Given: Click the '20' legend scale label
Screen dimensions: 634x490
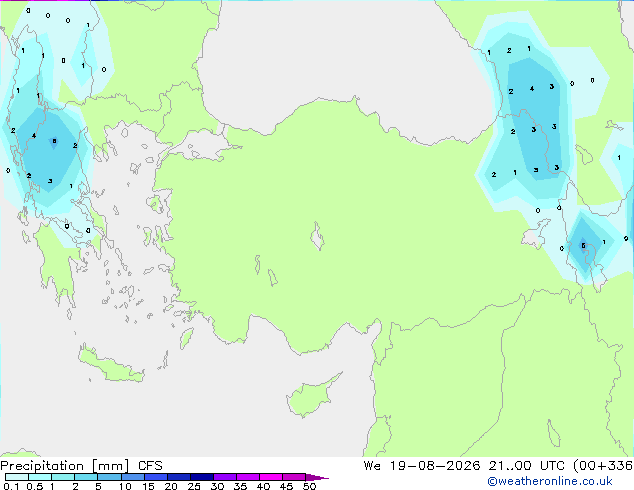Looking at the screenshot, I should click(x=171, y=486).
